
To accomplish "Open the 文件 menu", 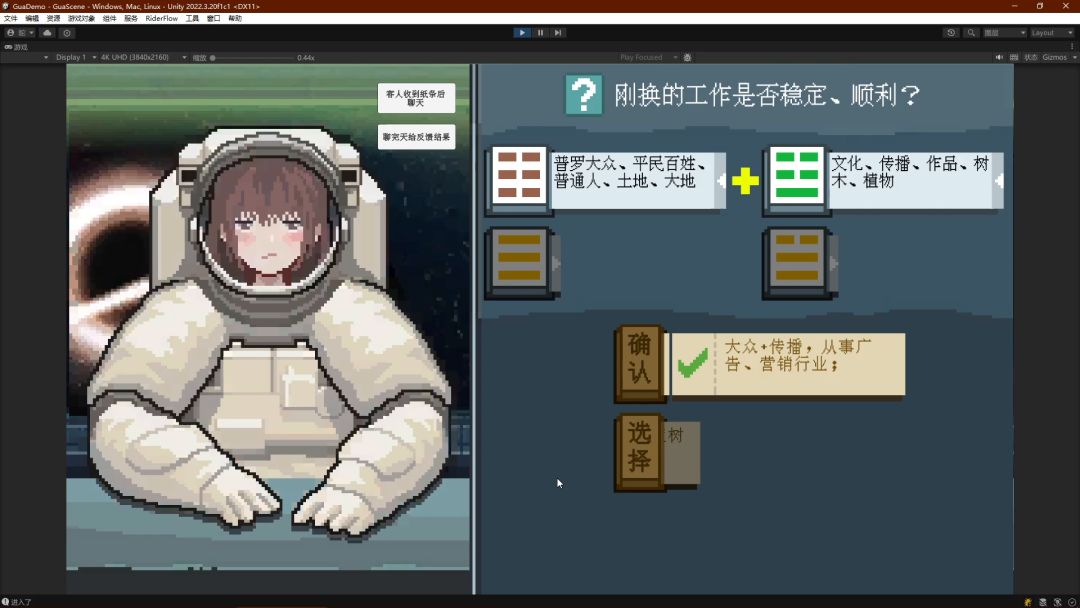I will click(10, 19).
